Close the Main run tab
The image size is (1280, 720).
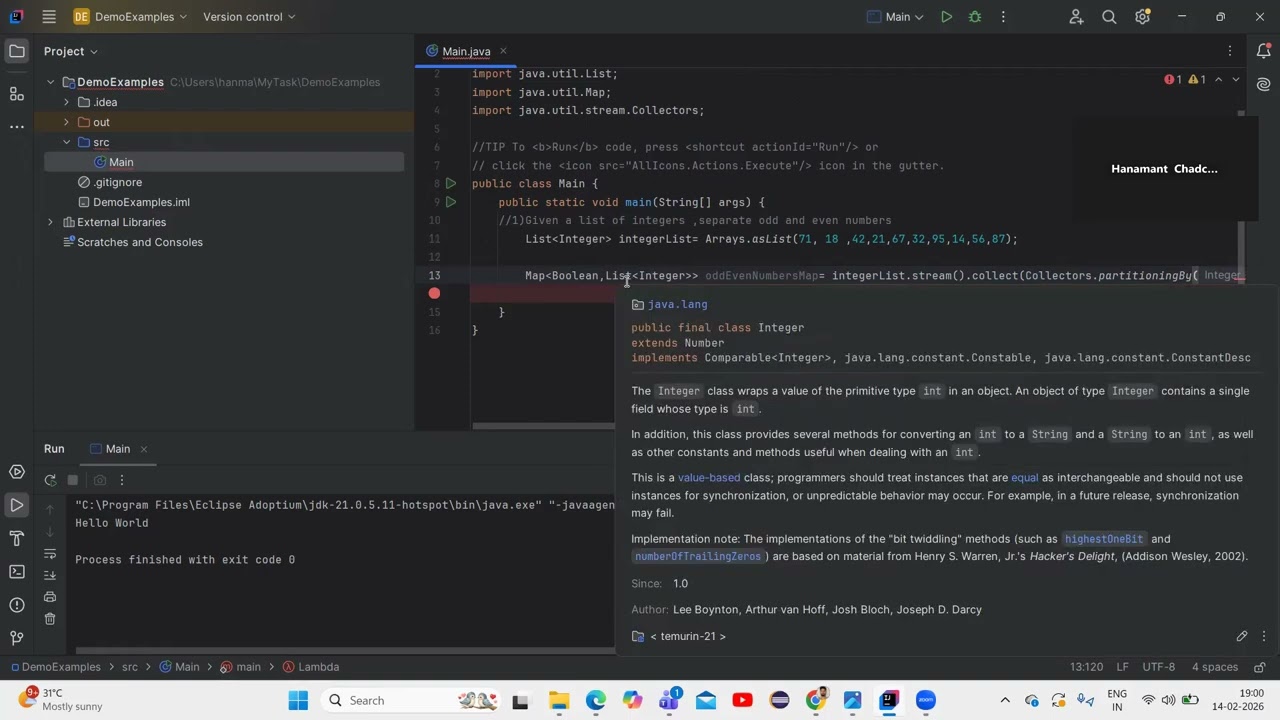(x=143, y=449)
